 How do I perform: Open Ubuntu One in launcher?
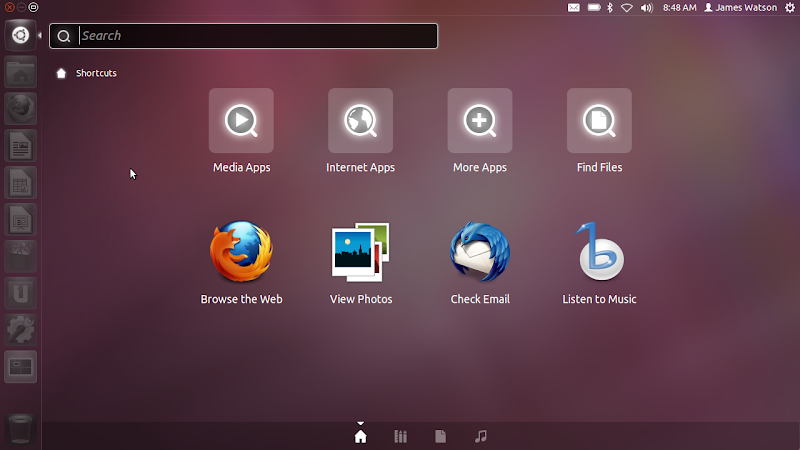pos(20,293)
